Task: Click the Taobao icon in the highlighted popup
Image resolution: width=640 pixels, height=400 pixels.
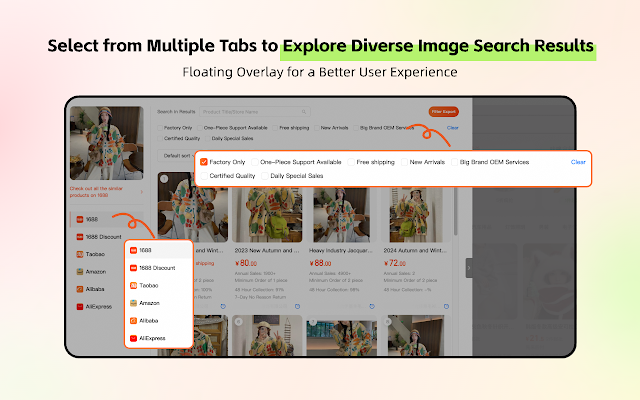Action: (x=133, y=285)
